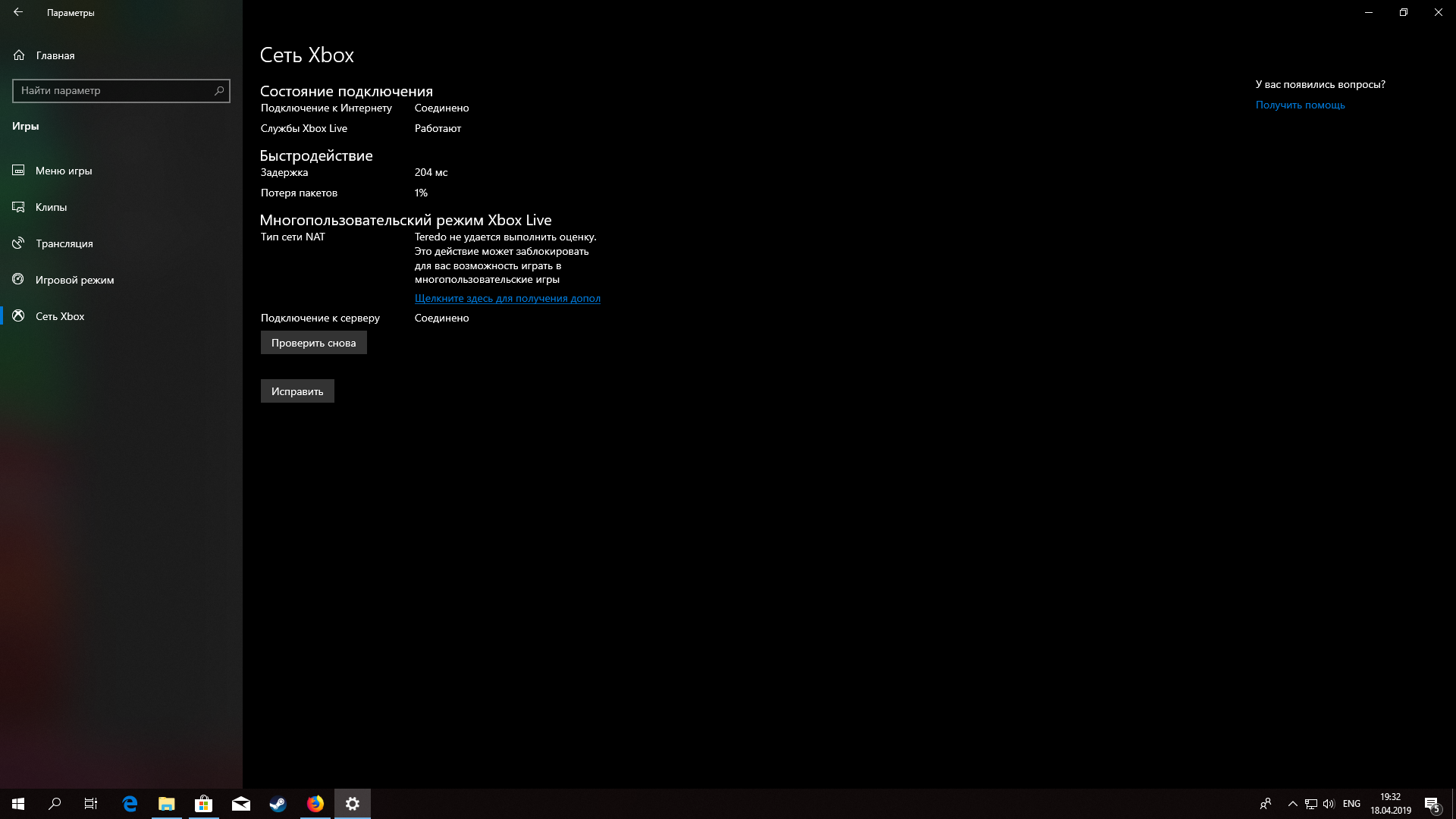Open Teredo link Щелкните здесь для получения
The image size is (1456, 819).
point(507,299)
